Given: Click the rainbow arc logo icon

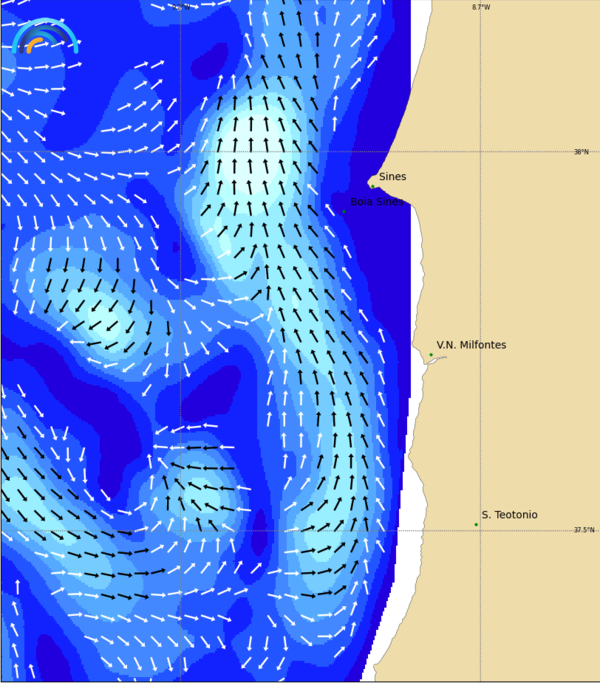Looking at the screenshot, I should coord(45,37).
